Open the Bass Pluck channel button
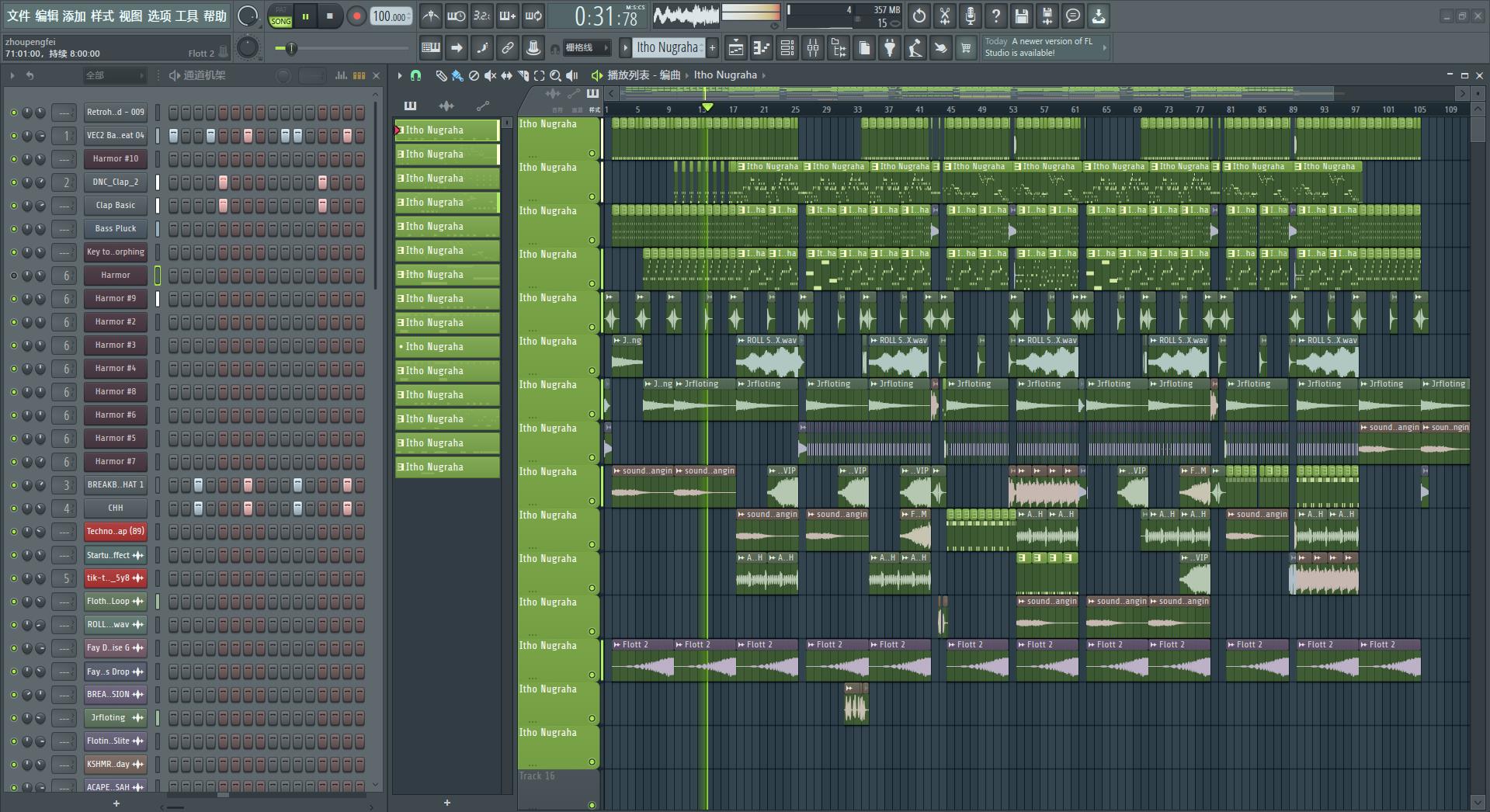The image size is (1490, 812). click(x=115, y=229)
